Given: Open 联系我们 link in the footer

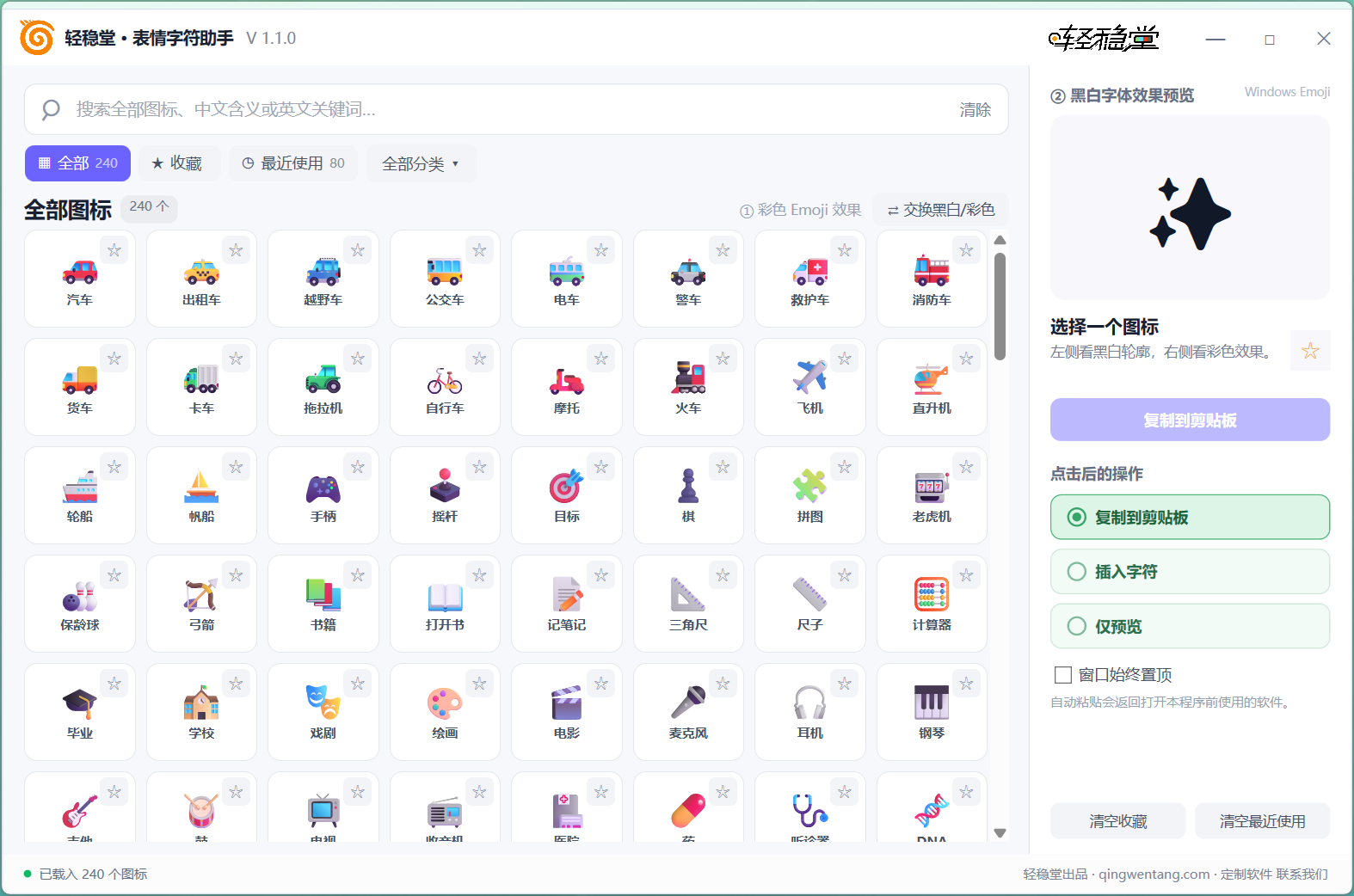Looking at the screenshot, I should [1302, 874].
